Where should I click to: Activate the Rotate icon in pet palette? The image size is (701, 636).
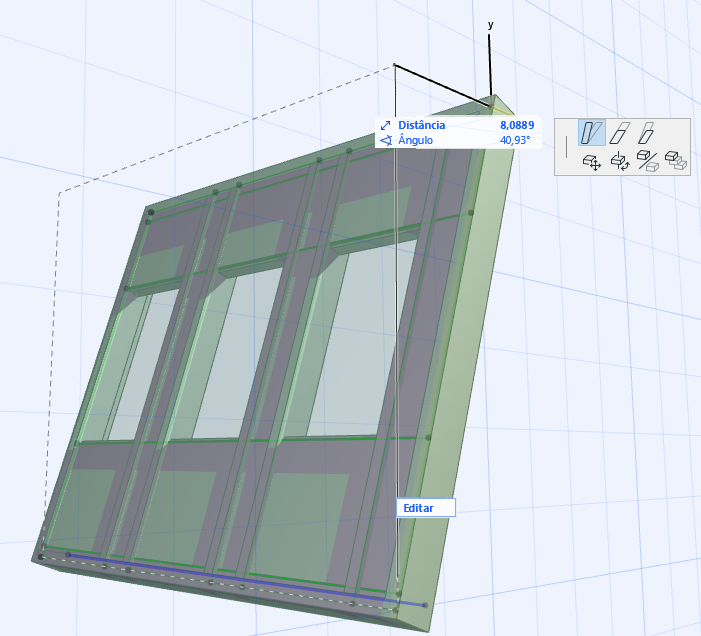click(620, 161)
